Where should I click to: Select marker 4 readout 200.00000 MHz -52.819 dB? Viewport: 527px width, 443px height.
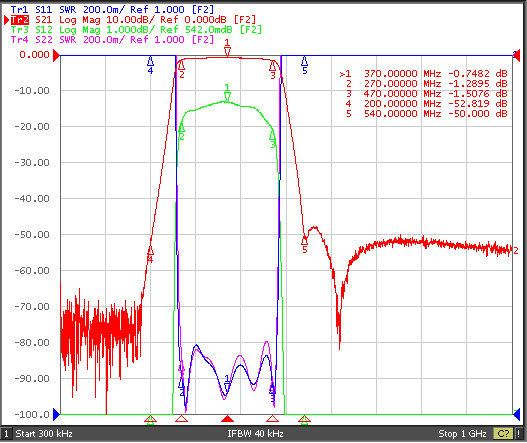point(427,104)
